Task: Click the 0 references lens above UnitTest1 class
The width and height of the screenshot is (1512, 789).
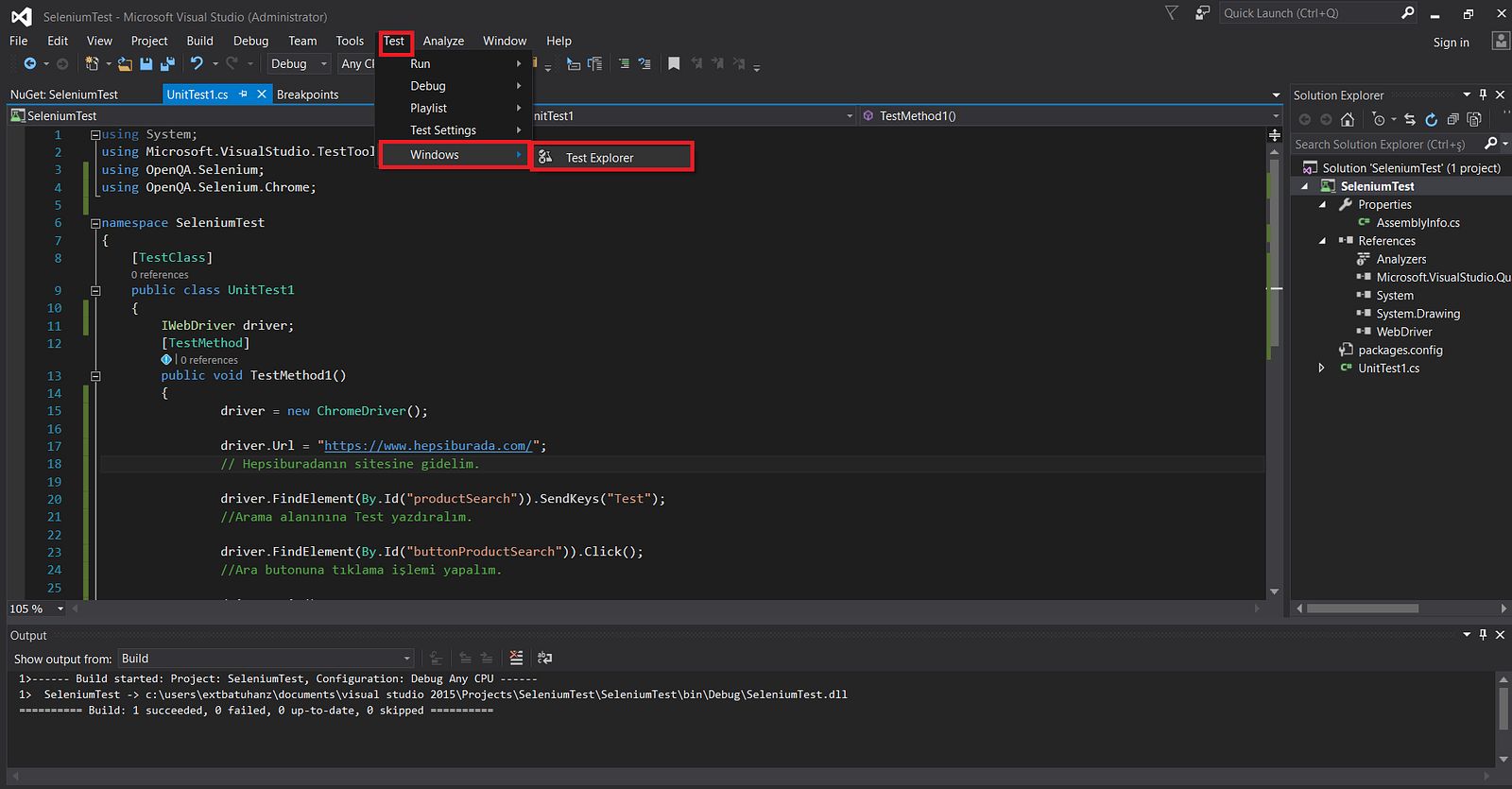Action: coord(160,274)
